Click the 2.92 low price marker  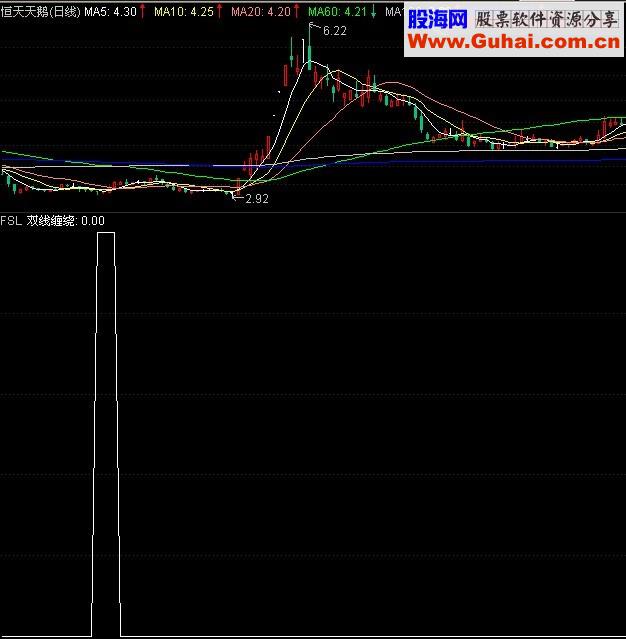pyautogui.click(x=257, y=199)
